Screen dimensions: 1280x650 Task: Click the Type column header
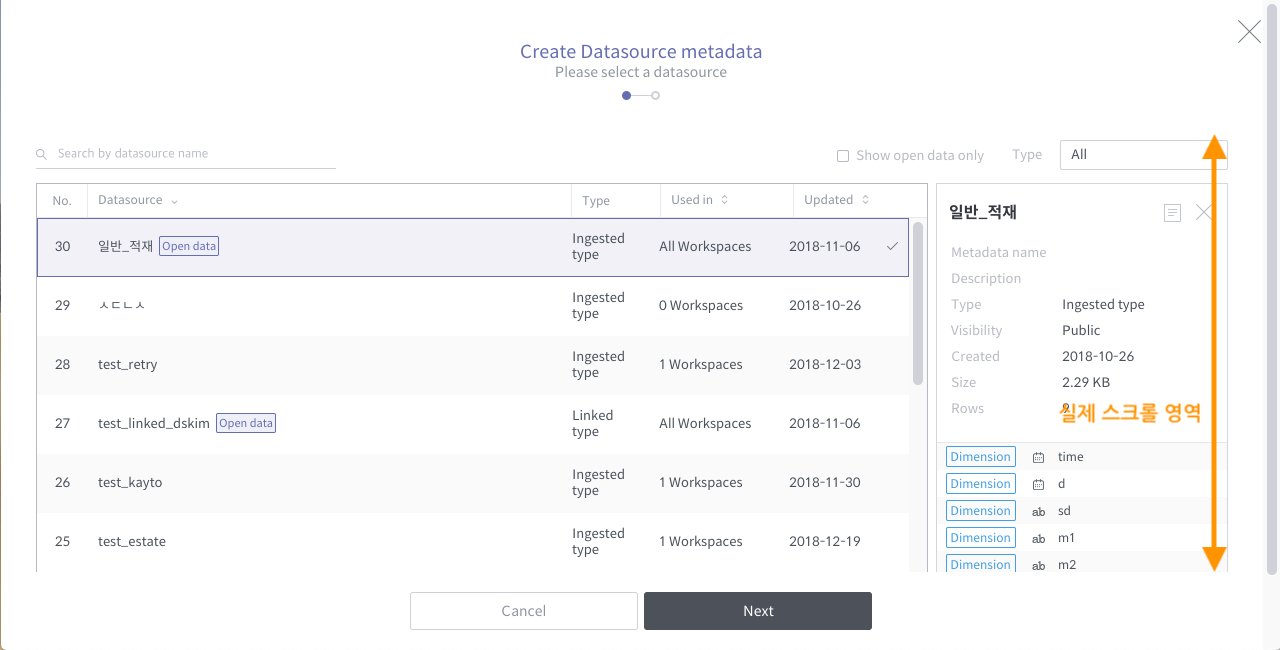coord(596,201)
